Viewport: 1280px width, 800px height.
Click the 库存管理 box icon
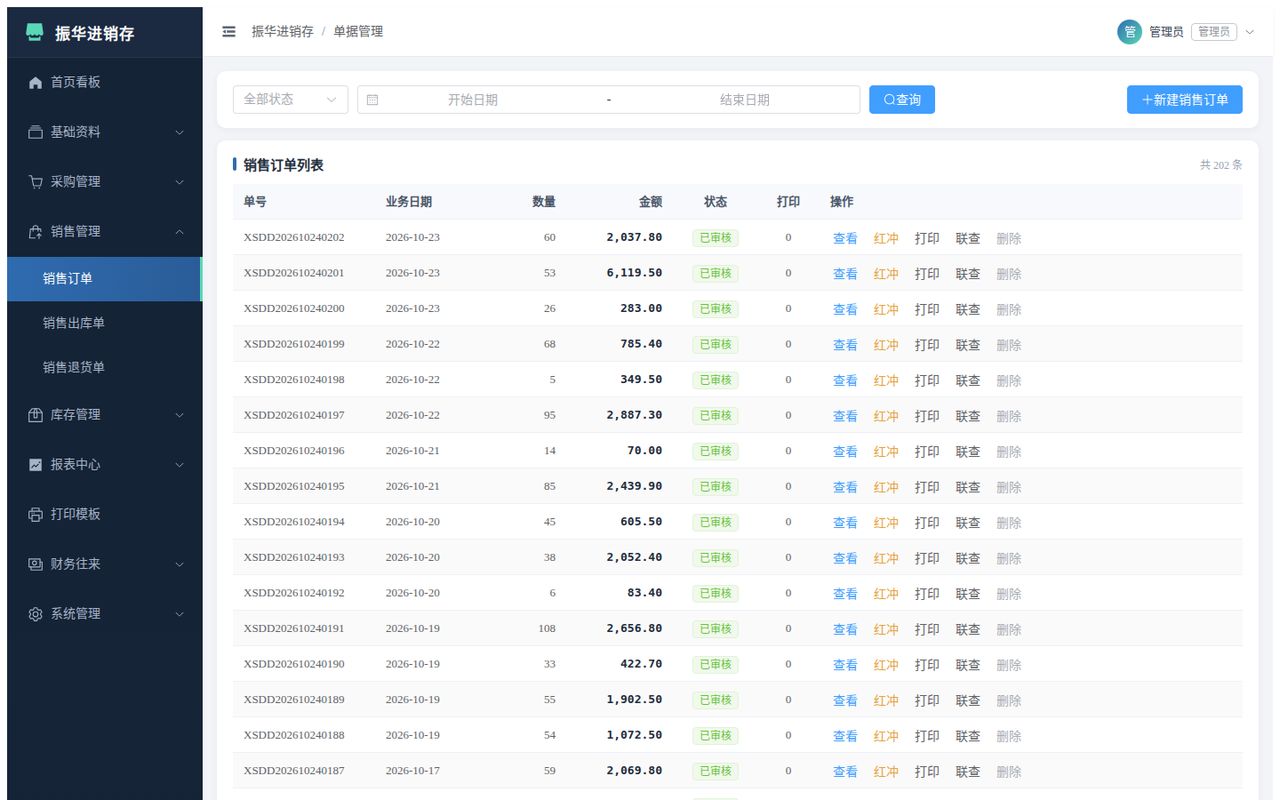(x=35, y=415)
